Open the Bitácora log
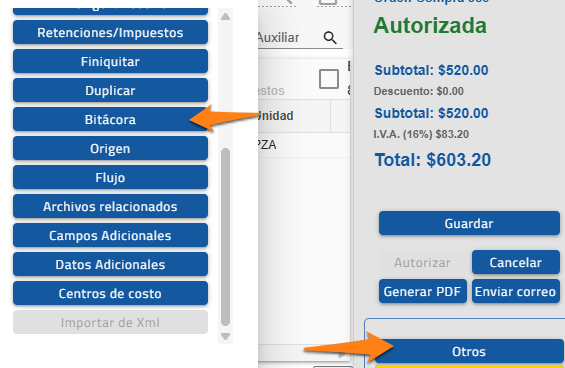The height and width of the screenshot is (368, 565). [110, 119]
